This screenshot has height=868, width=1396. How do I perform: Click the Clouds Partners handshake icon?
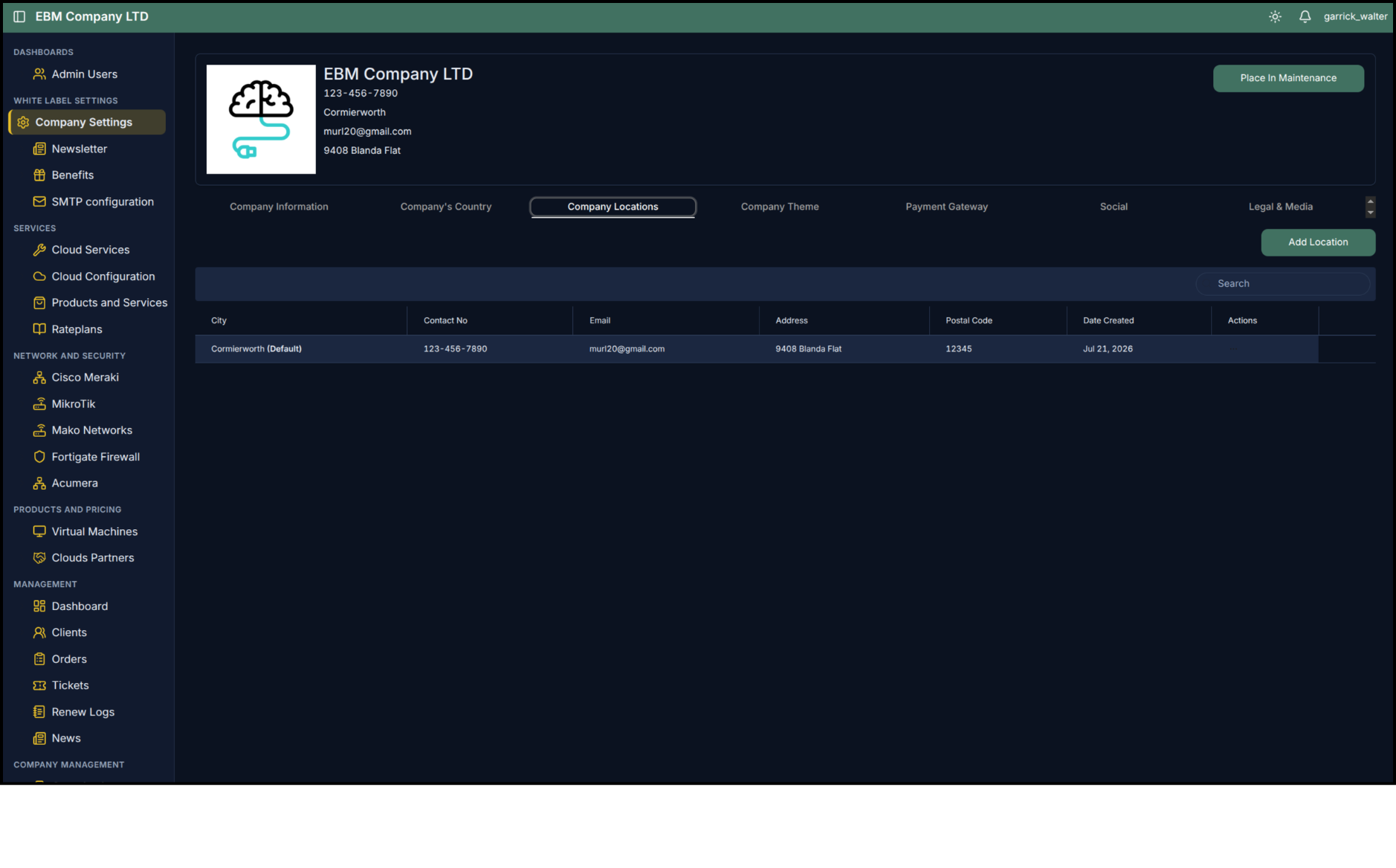coord(39,558)
